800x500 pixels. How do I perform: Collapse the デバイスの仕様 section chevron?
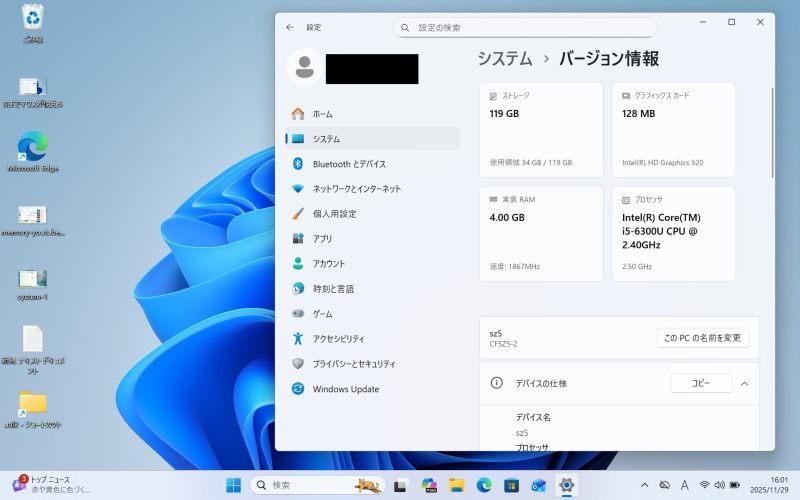[745, 384]
